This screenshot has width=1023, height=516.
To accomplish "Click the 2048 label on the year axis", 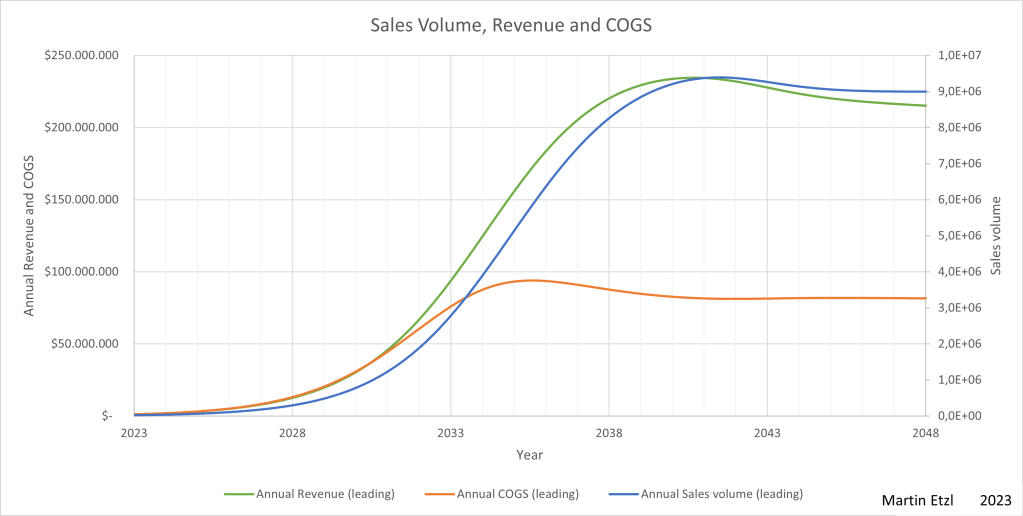I will pyautogui.click(x=925, y=434).
